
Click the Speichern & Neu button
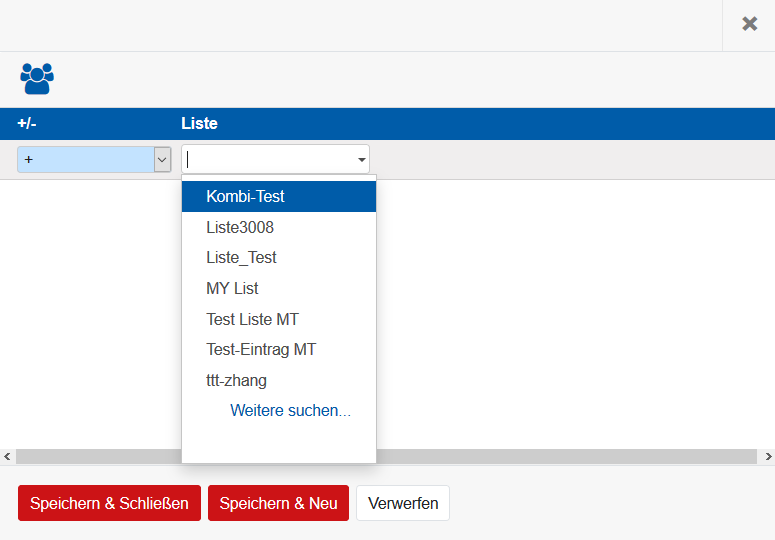[x=278, y=503]
